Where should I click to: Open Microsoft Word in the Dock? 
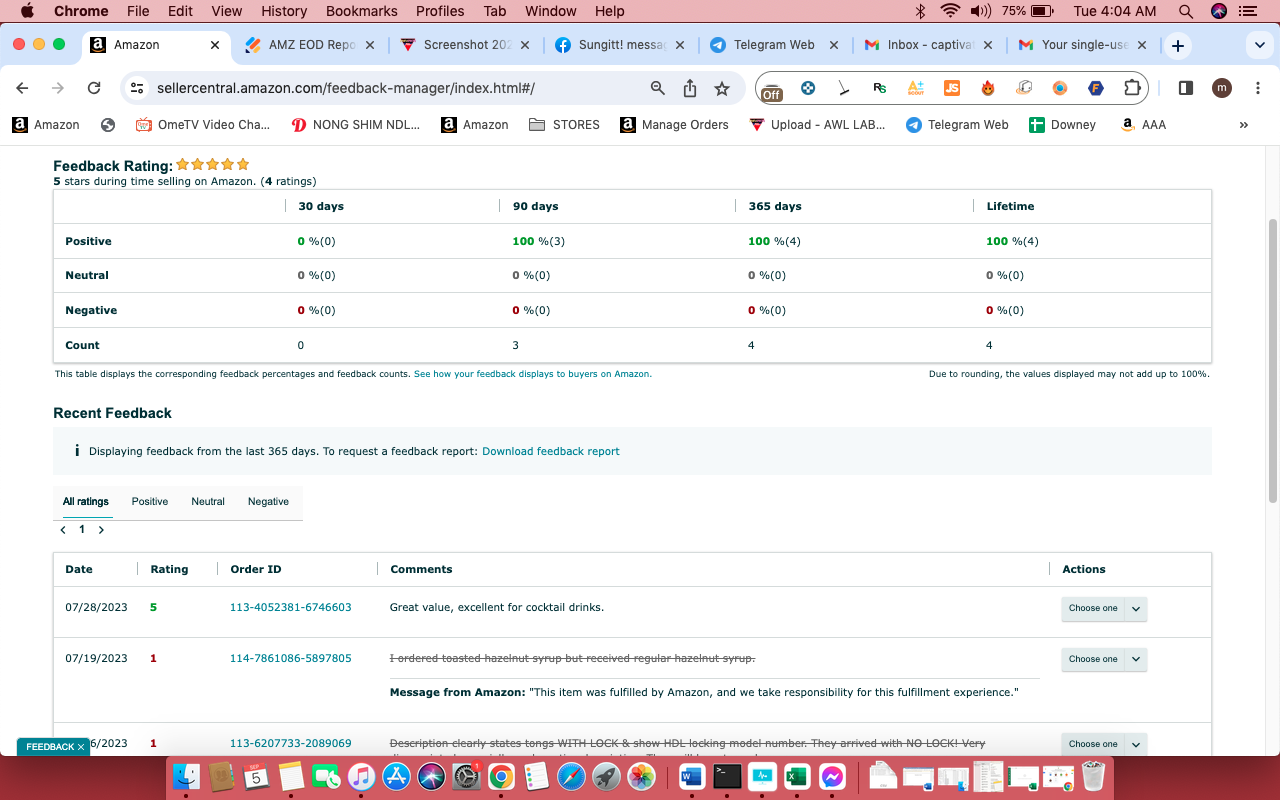pyautogui.click(x=692, y=776)
